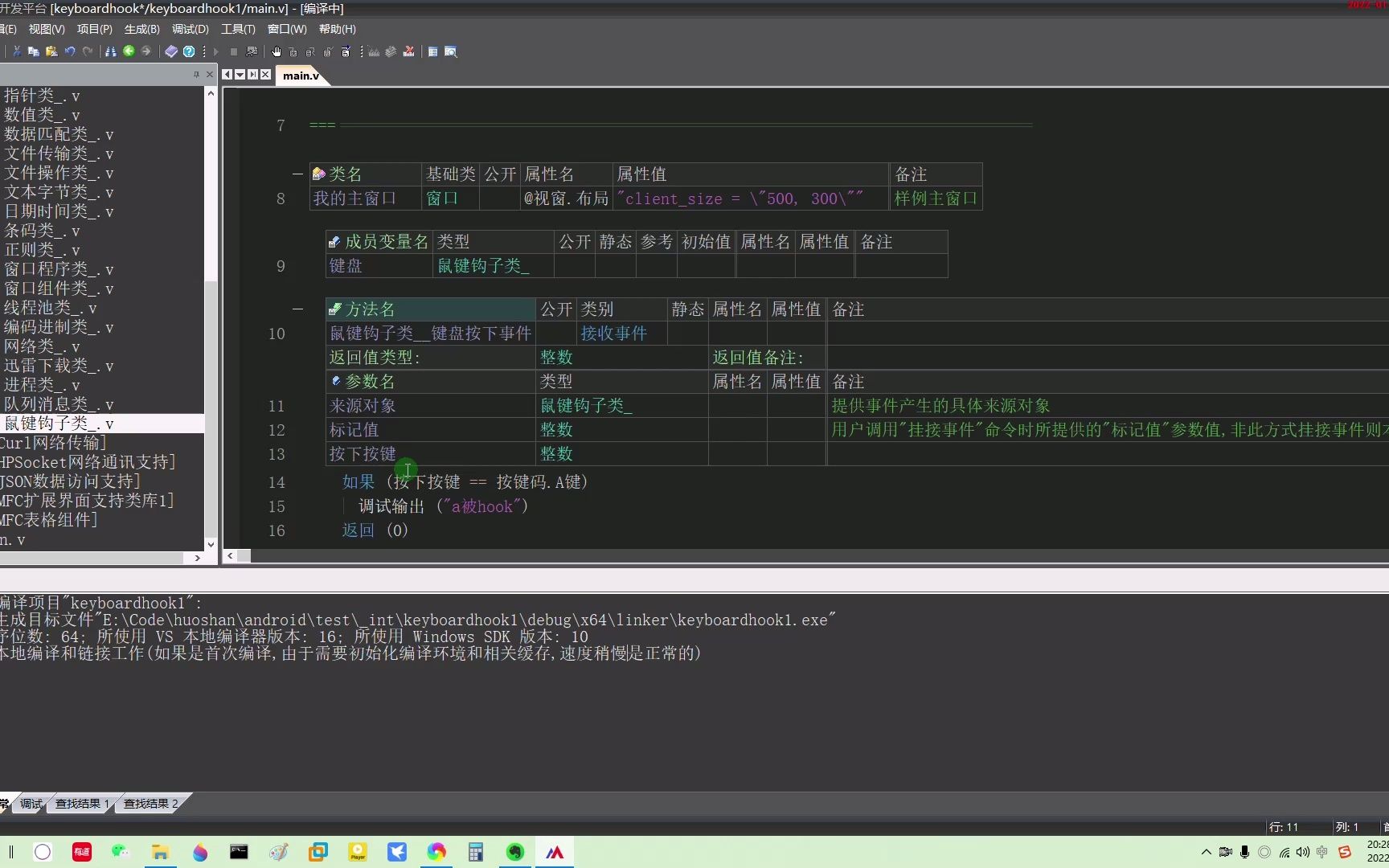Collapse the class table at line 8
The image size is (1389, 868).
click(297, 174)
